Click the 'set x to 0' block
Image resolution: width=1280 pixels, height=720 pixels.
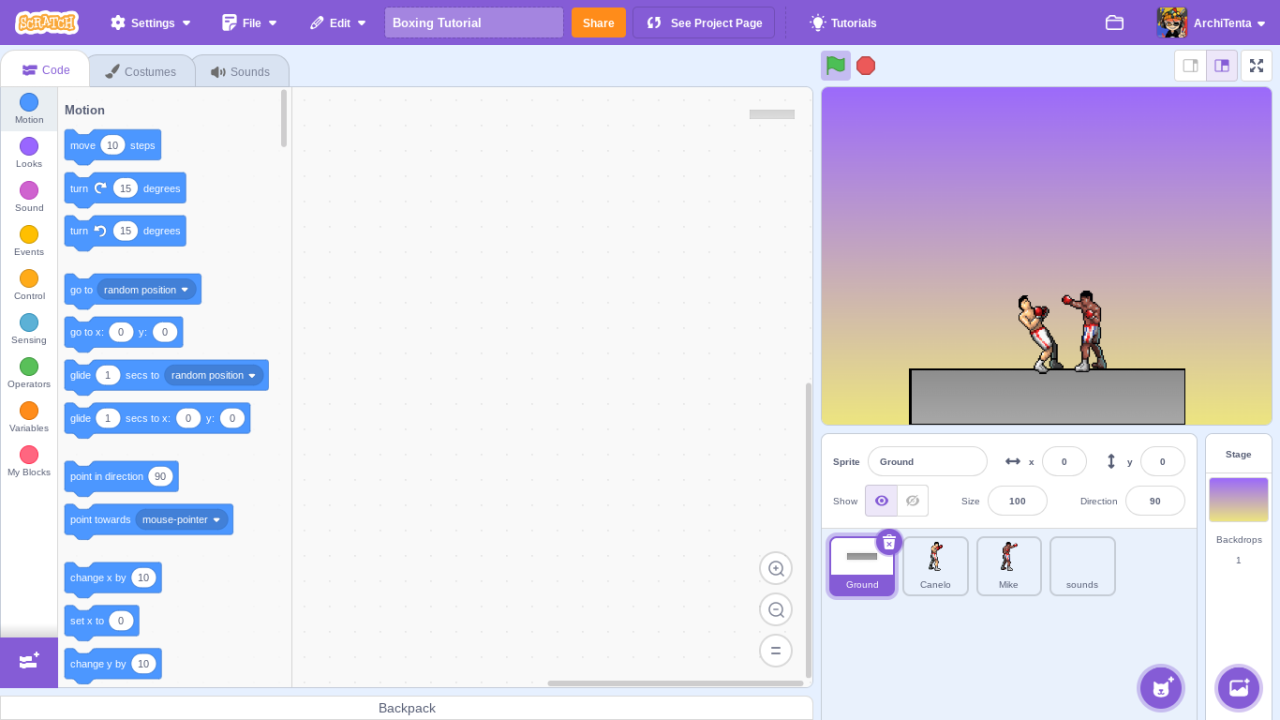pyautogui.click(x=101, y=621)
